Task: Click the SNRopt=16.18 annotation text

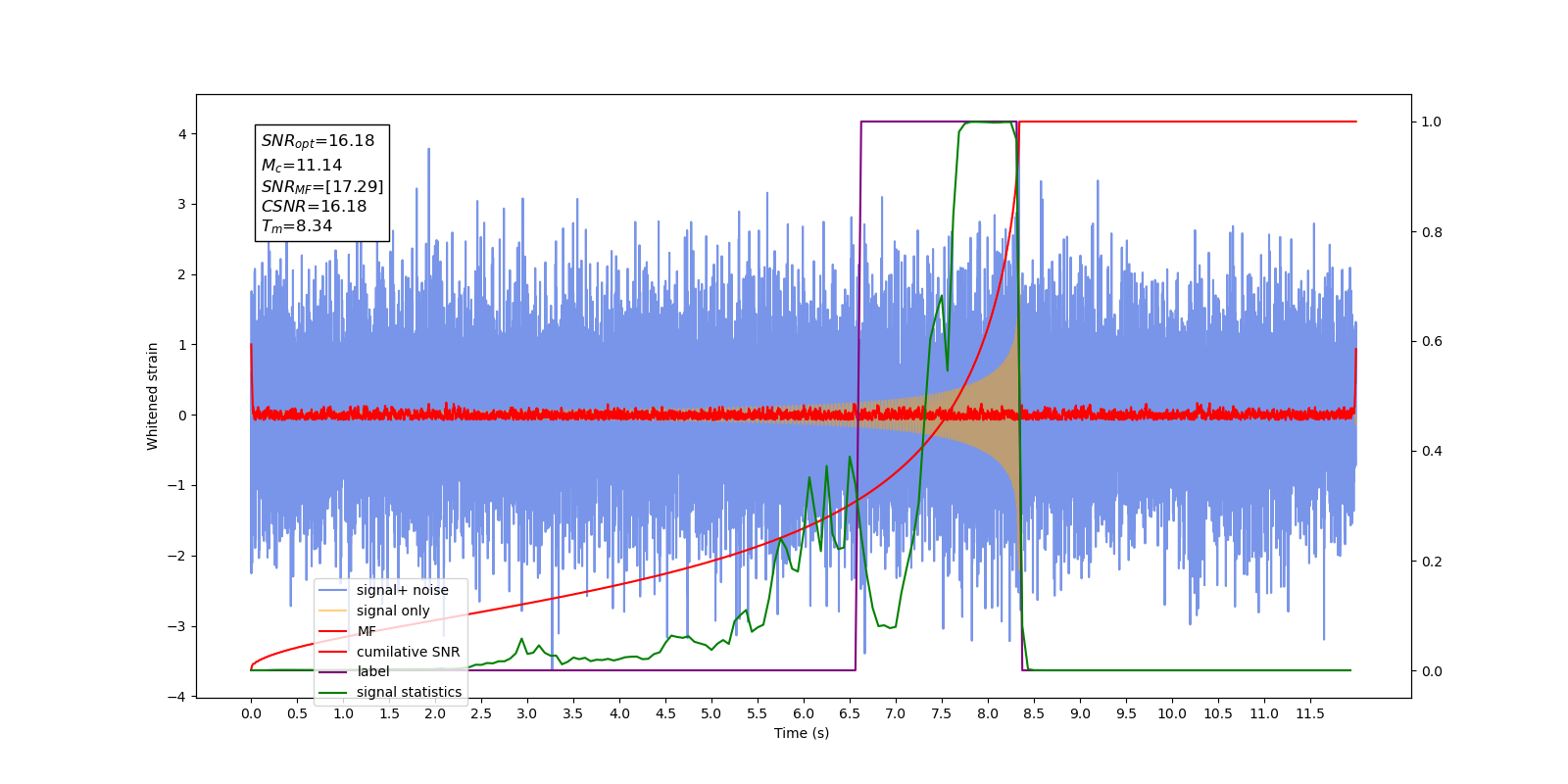Action: pos(318,141)
